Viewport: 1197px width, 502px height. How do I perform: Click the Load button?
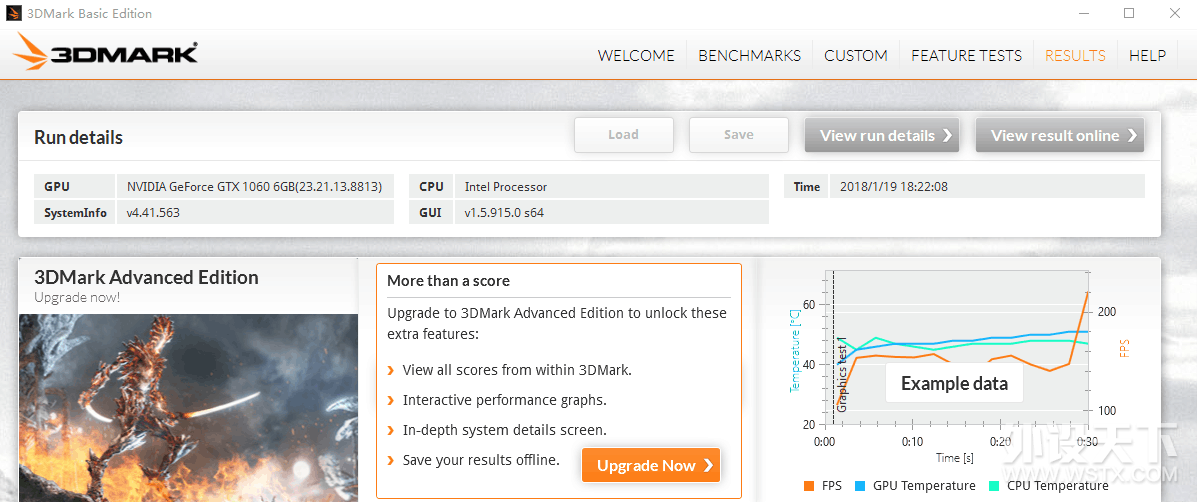[x=624, y=135]
